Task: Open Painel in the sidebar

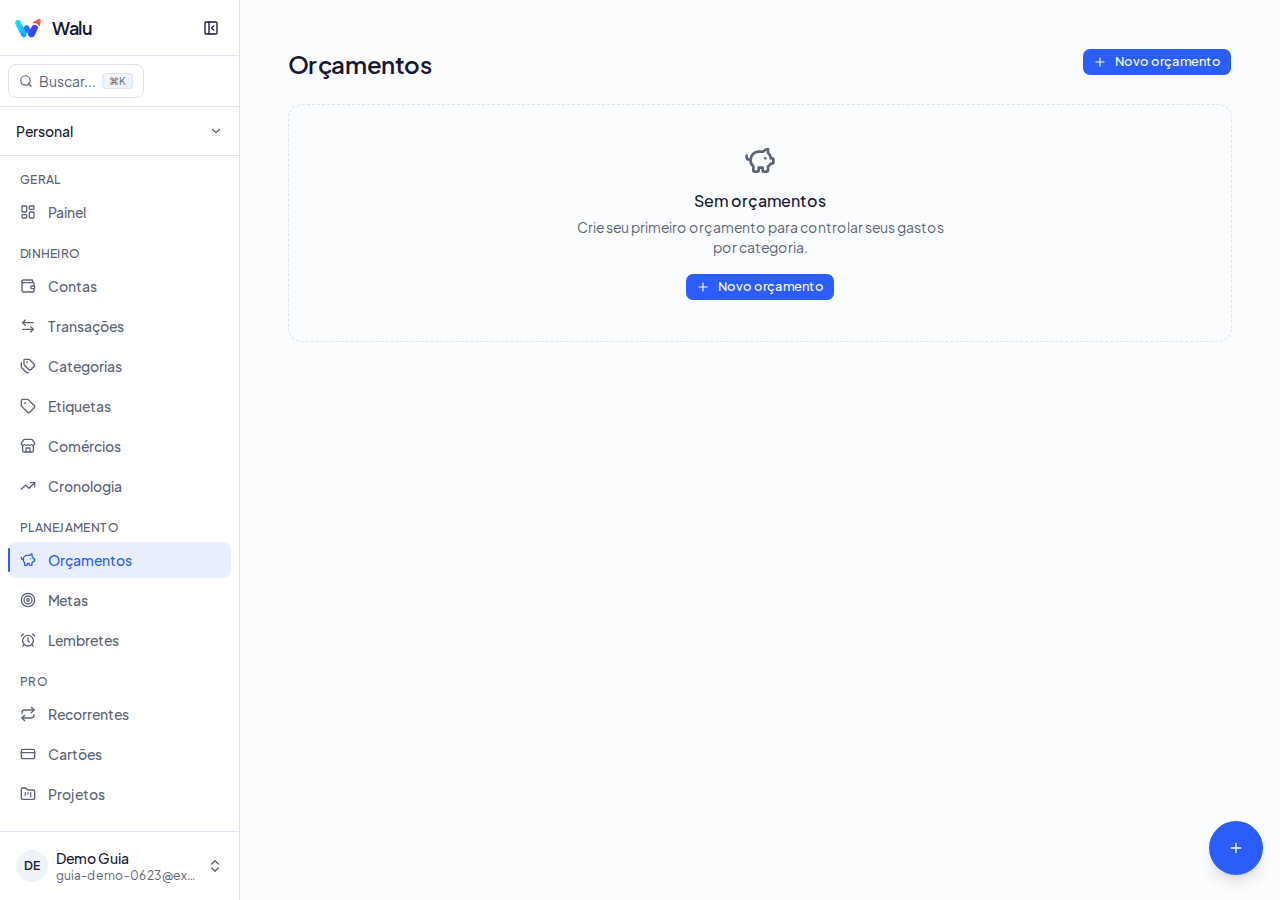Action: tap(119, 212)
